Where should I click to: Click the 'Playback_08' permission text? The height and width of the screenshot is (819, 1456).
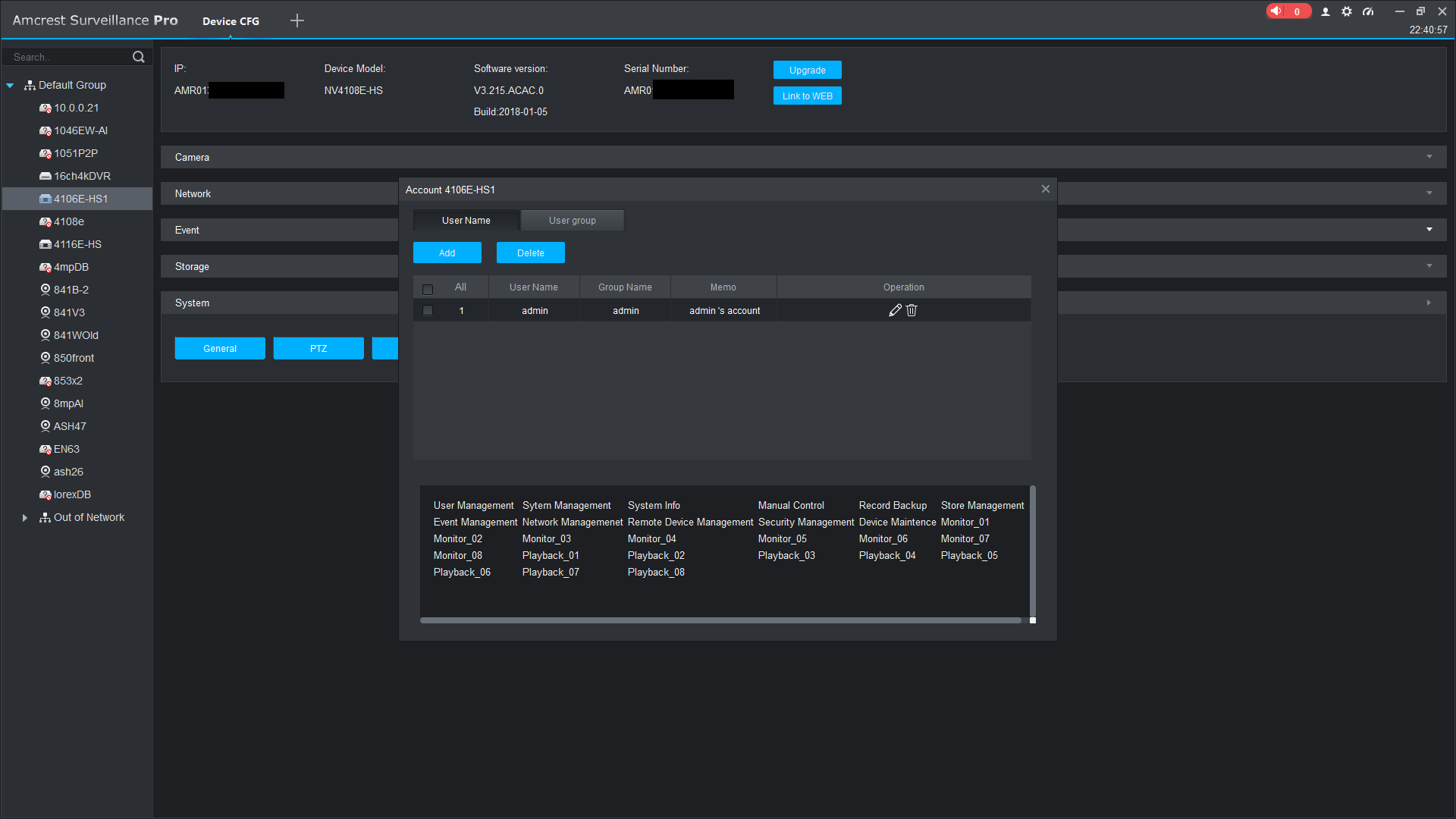tap(656, 573)
